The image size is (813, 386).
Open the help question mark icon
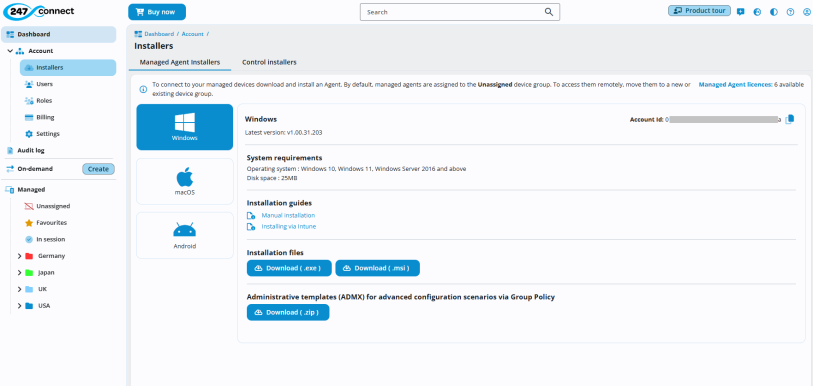pyautogui.click(x=790, y=12)
